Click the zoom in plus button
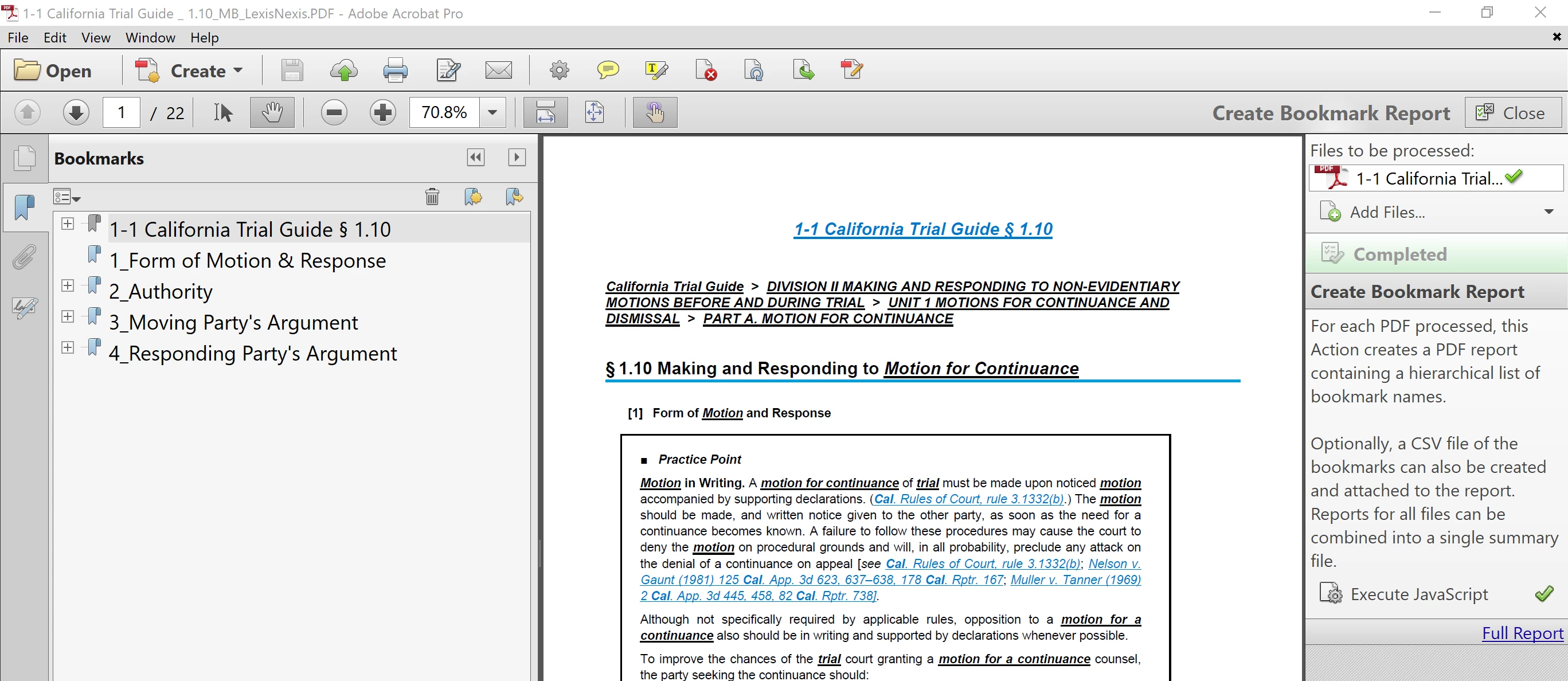 pyautogui.click(x=383, y=112)
